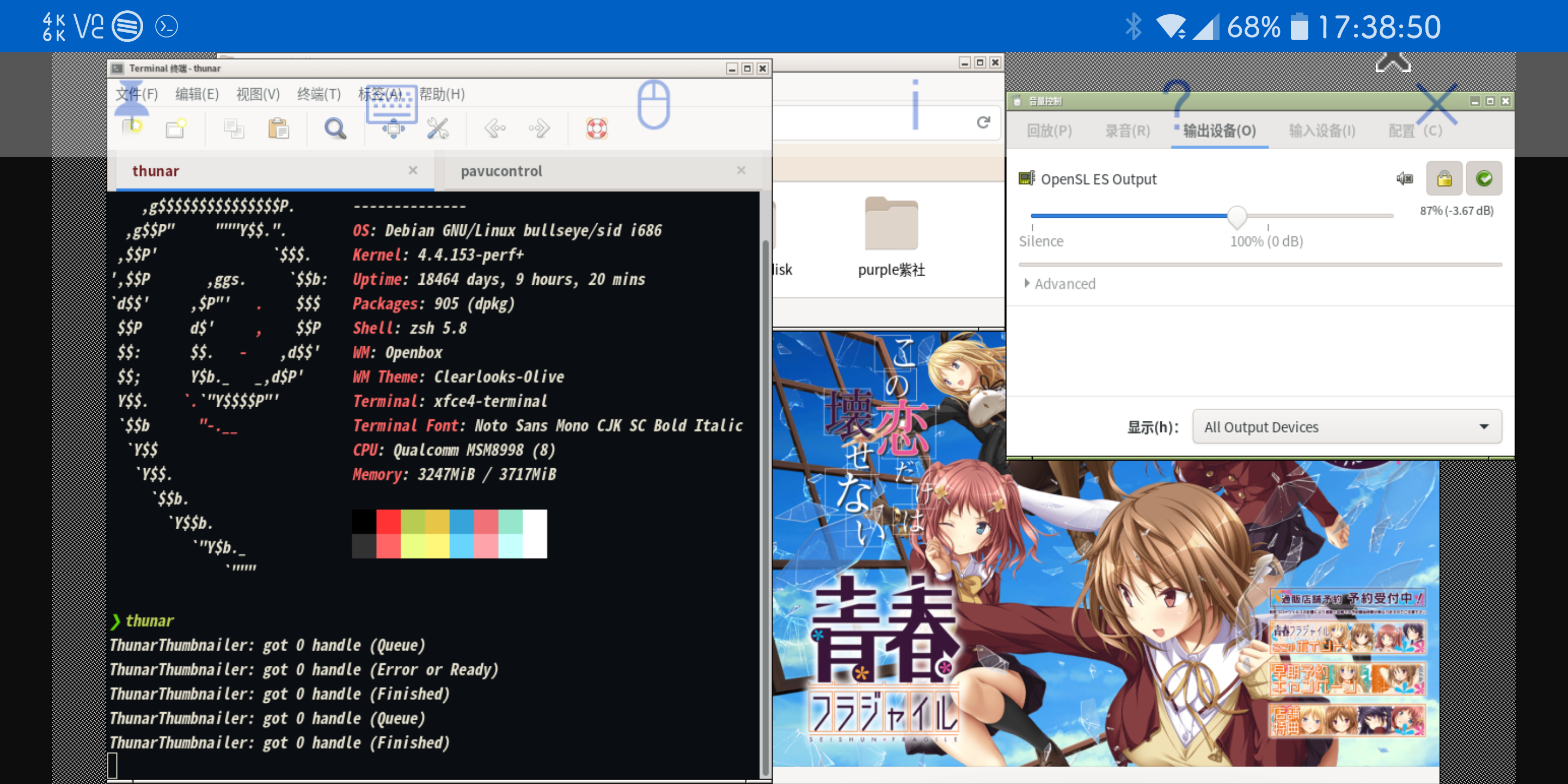Tap the VNC mouse overlay icon

(653, 105)
